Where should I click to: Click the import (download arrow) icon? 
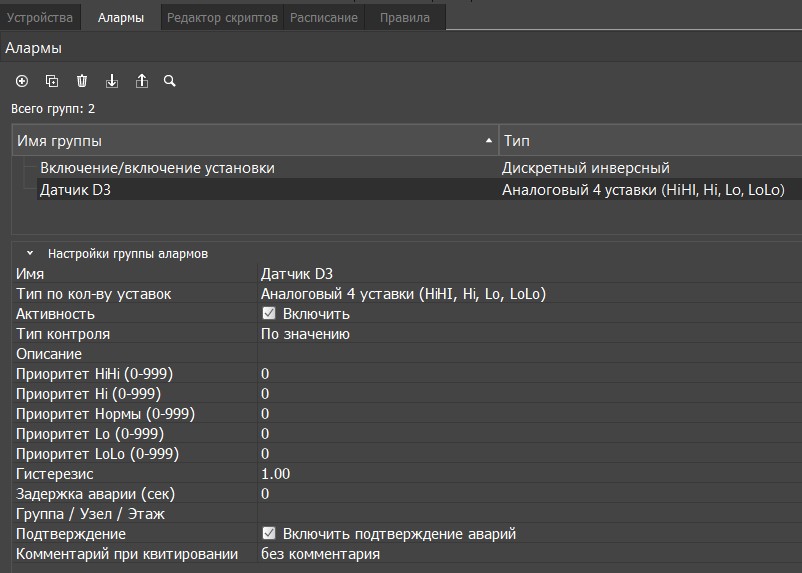[x=112, y=81]
